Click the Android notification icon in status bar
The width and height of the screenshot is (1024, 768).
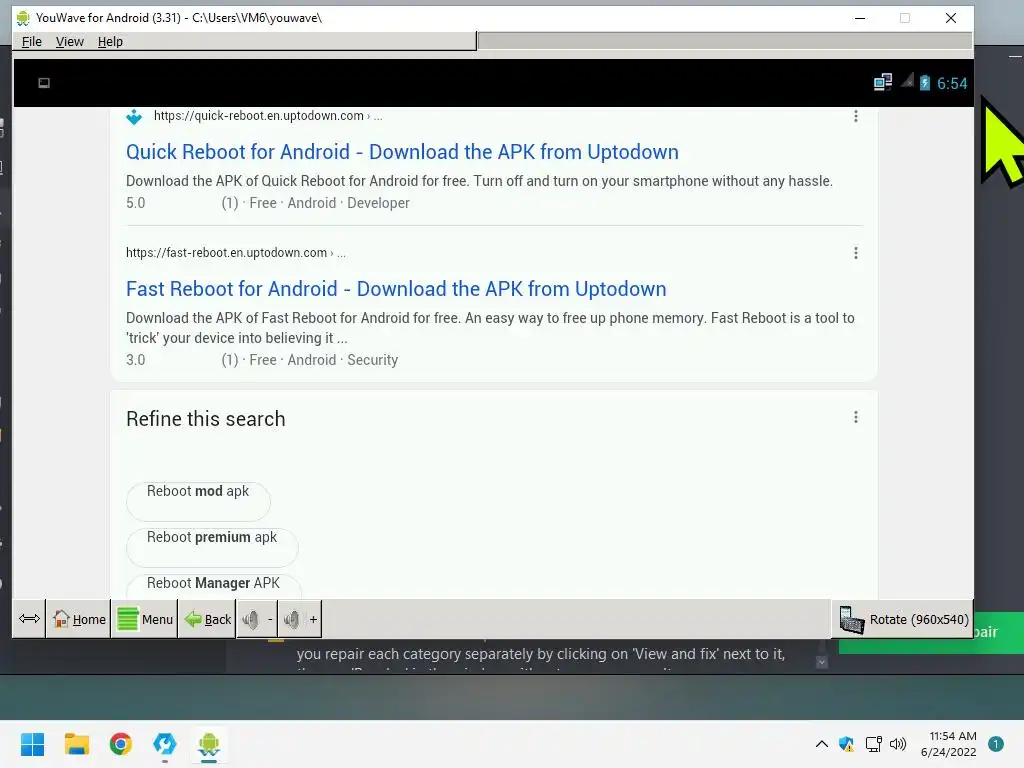[44, 83]
